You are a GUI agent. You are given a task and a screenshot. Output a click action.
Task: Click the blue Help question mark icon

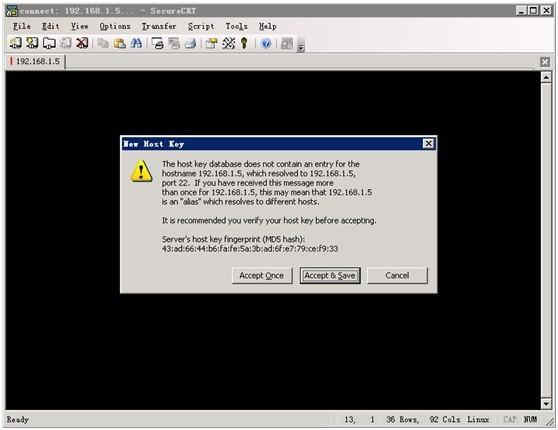266,43
